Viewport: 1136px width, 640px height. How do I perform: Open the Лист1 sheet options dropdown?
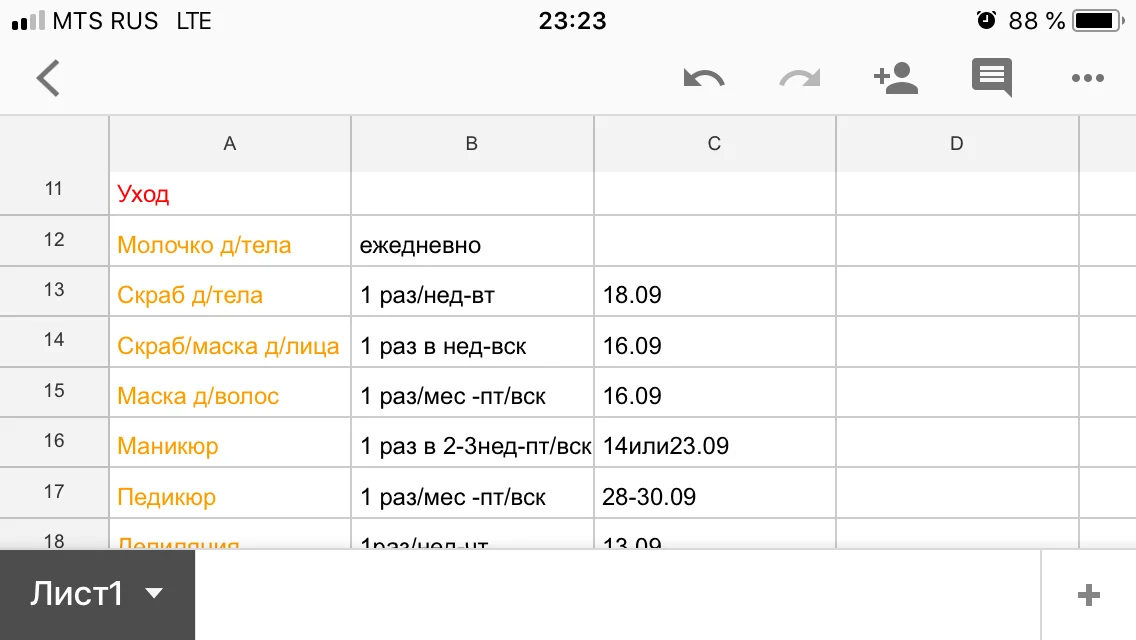(155, 592)
